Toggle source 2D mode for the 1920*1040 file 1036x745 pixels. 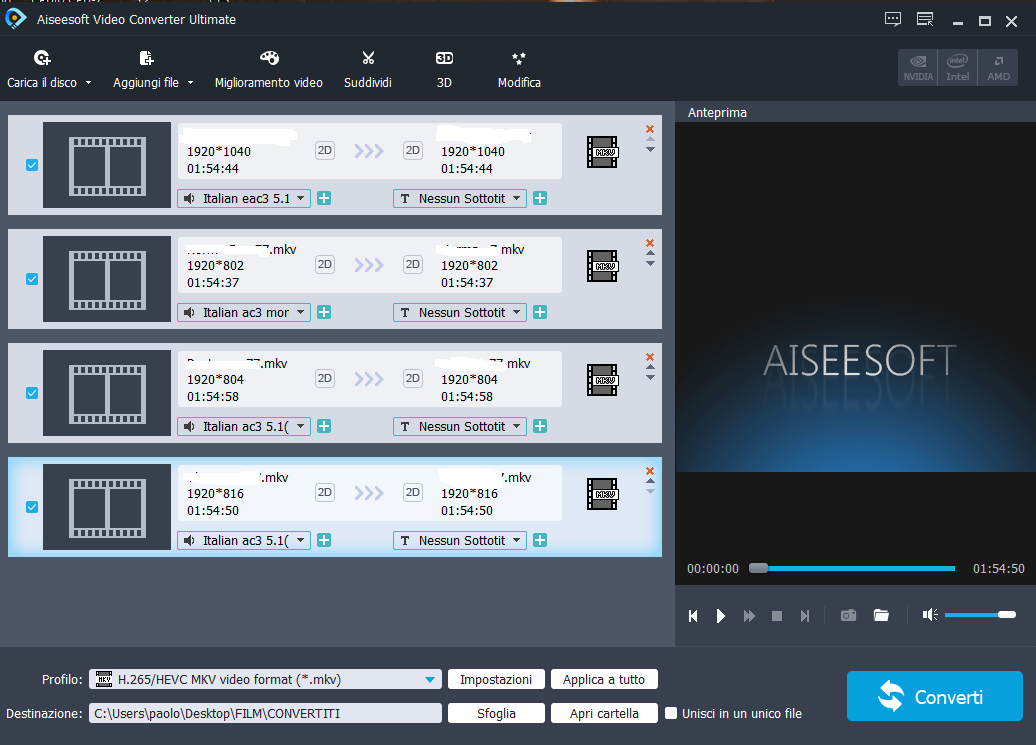coord(324,151)
